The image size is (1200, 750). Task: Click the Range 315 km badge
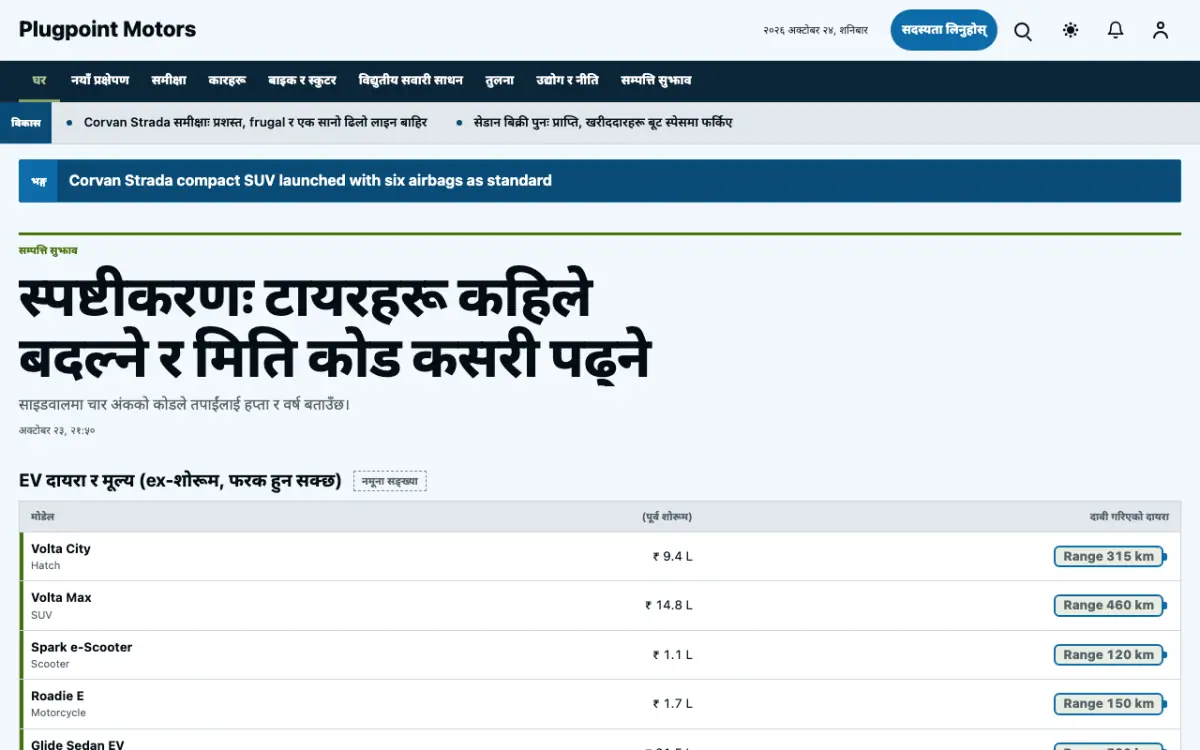click(x=1109, y=557)
